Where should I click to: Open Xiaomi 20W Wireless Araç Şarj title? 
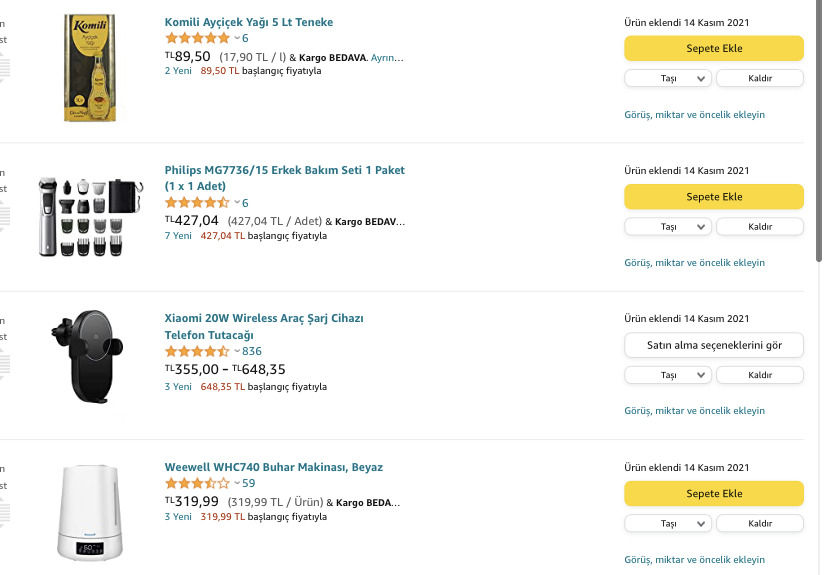pos(264,326)
